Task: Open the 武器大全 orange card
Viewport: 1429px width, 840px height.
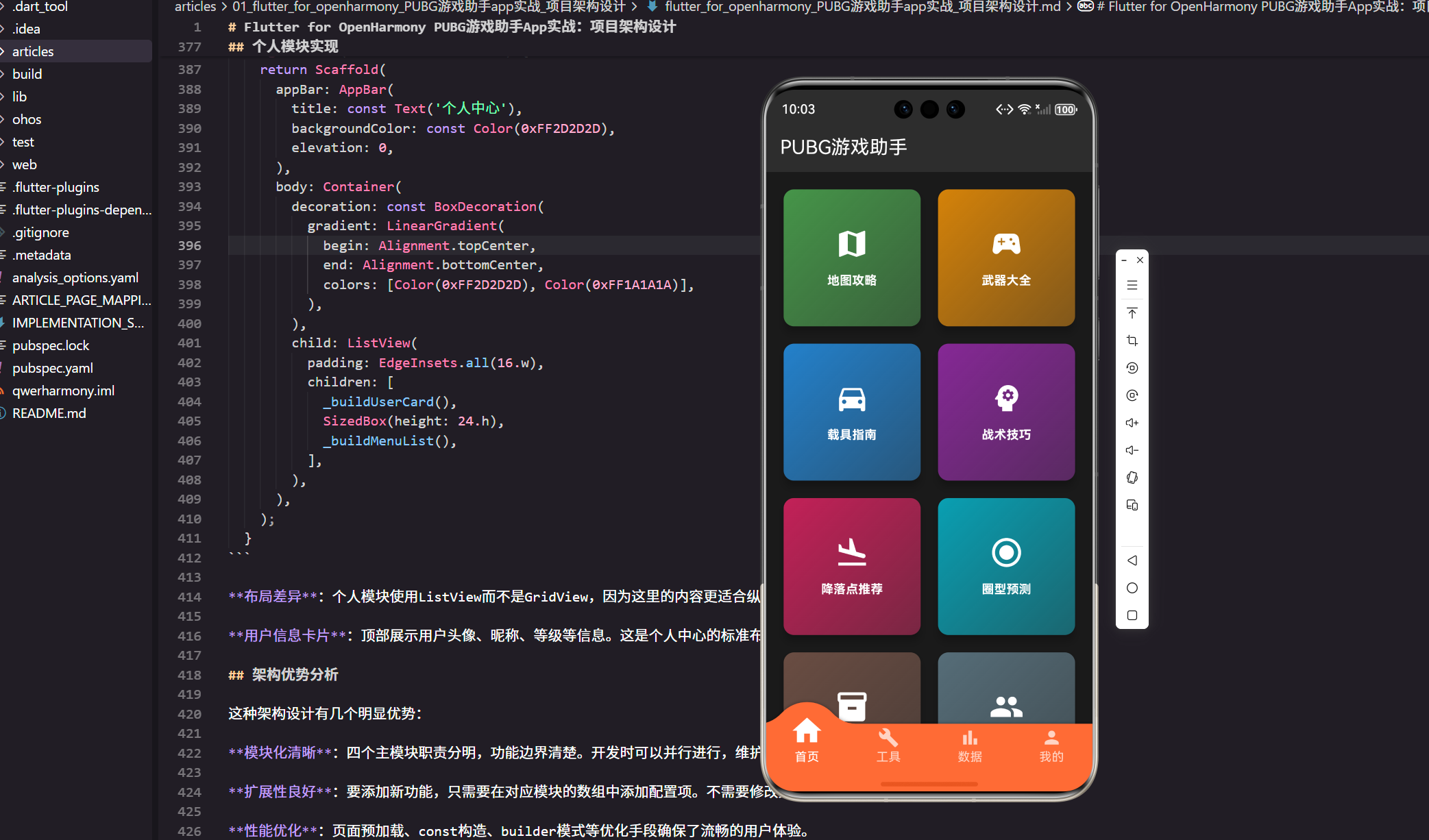Action: 1005,258
